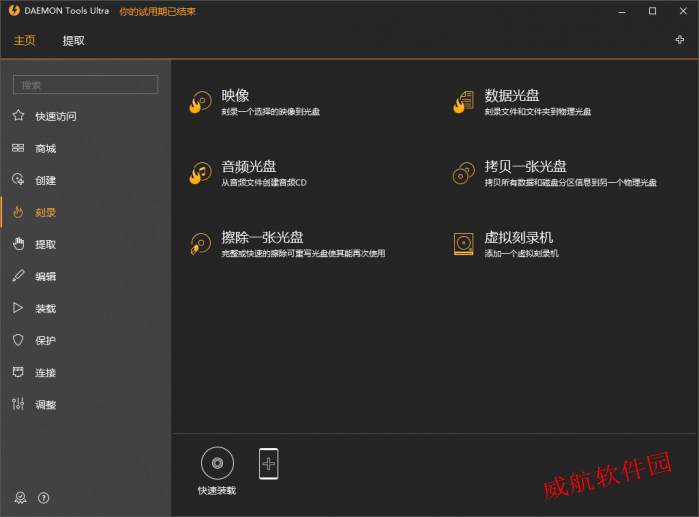
Task: Click the 拷贝一张光盘 double disc icon
Action: 464,173
